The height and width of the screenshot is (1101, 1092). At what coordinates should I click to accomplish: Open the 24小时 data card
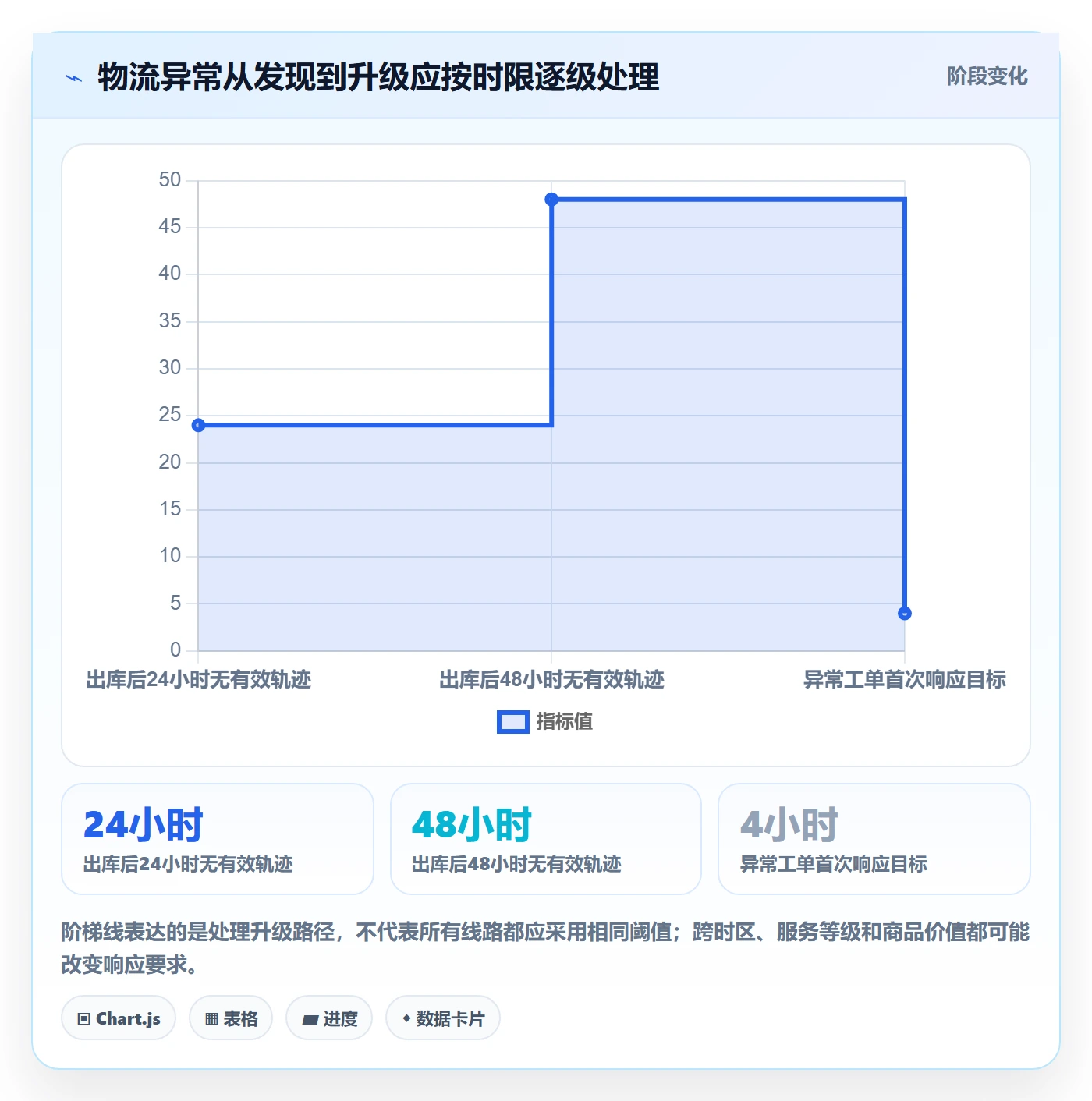click(x=218, y=839)
